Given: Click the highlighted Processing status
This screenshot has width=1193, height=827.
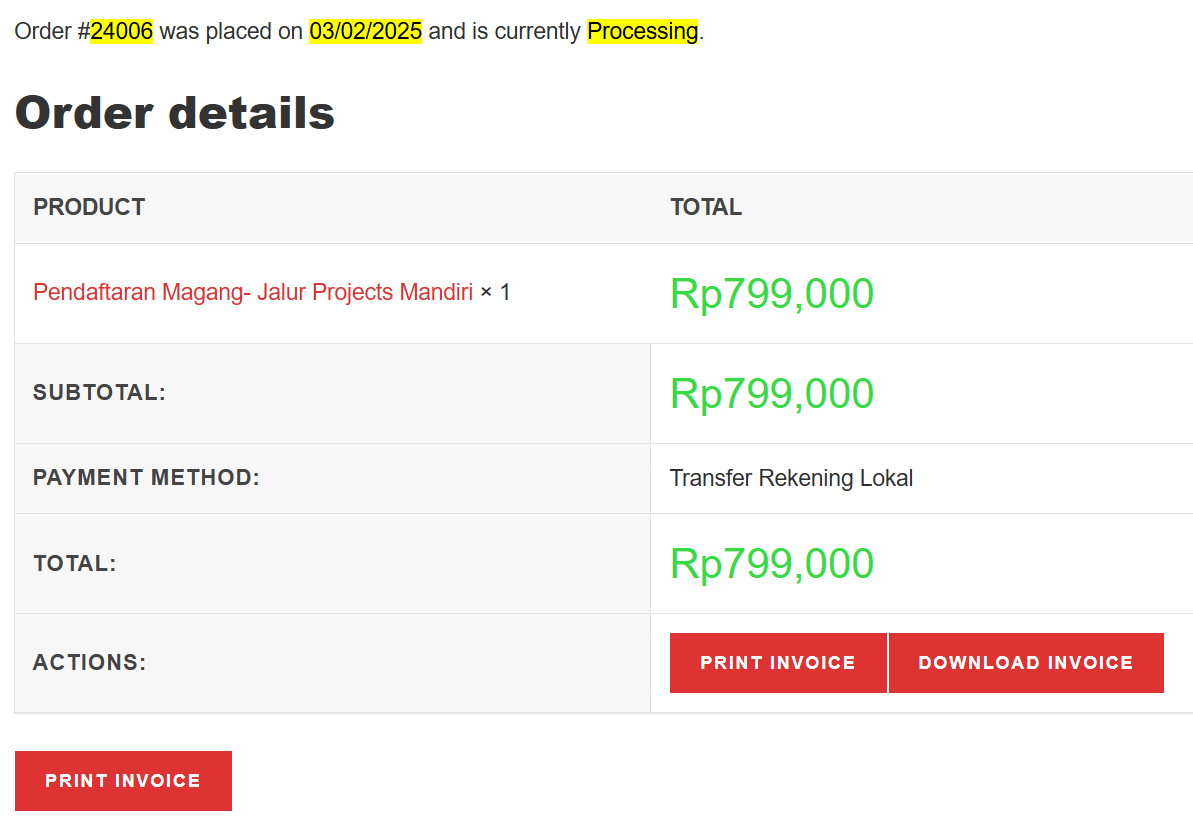Looking at the screenshot, I should (642, 31).
